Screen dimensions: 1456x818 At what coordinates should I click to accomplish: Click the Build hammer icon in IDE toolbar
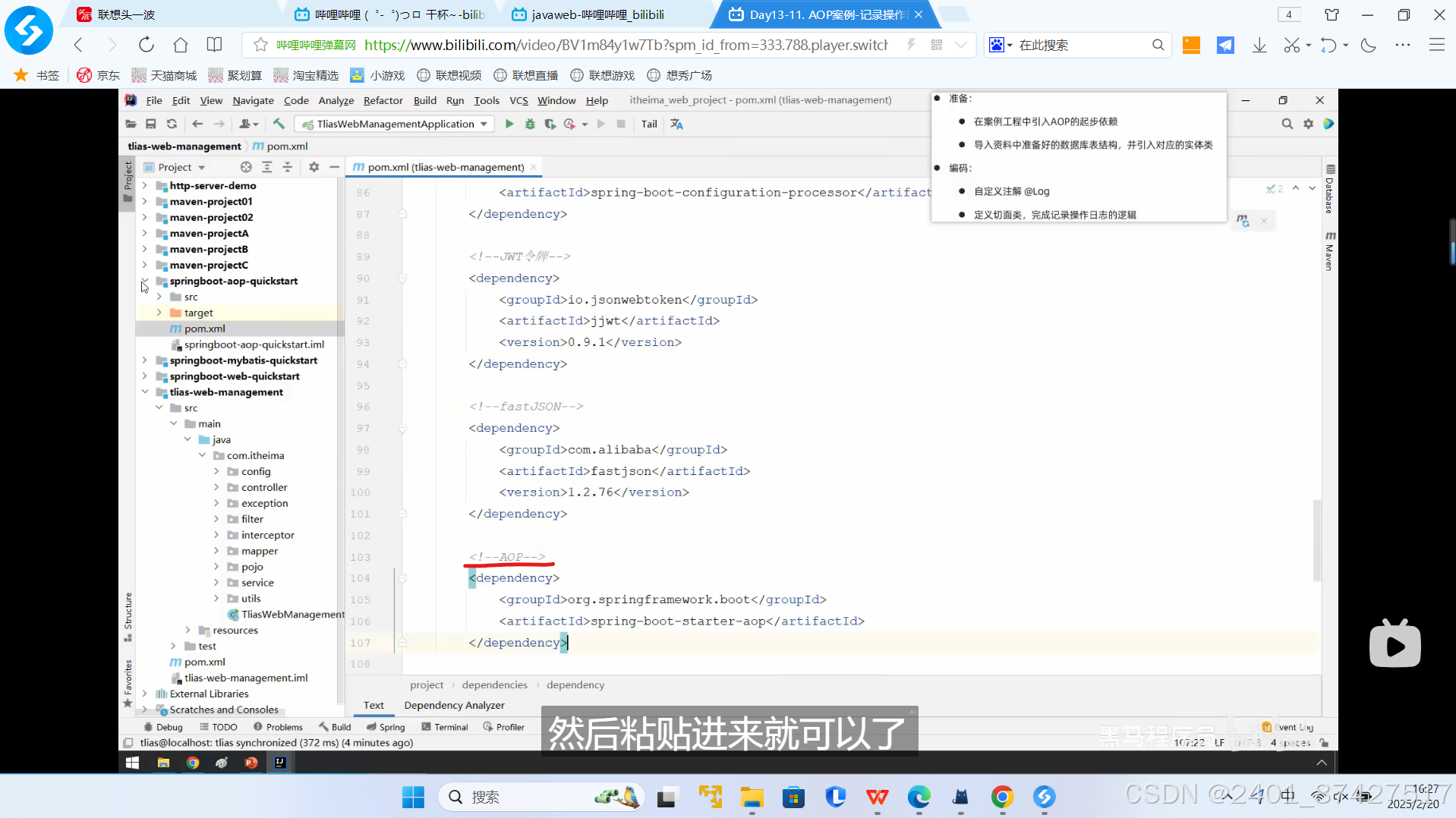279,124
